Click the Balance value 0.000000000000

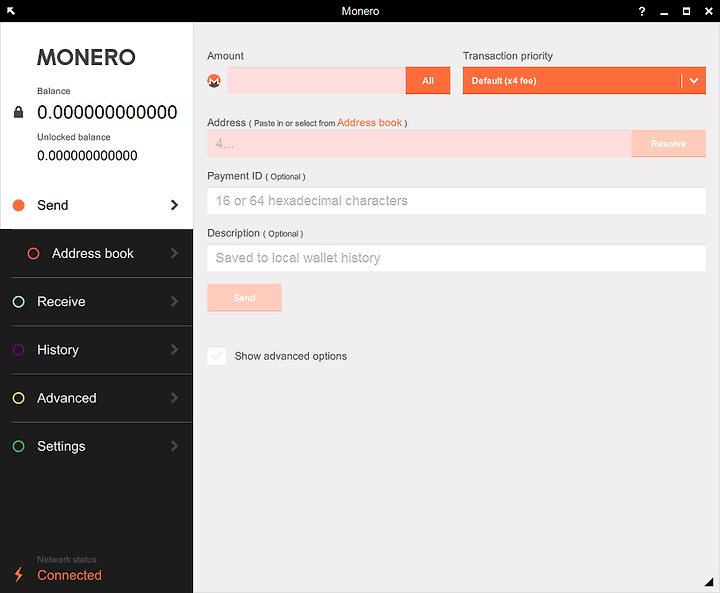tap(107, 113)
